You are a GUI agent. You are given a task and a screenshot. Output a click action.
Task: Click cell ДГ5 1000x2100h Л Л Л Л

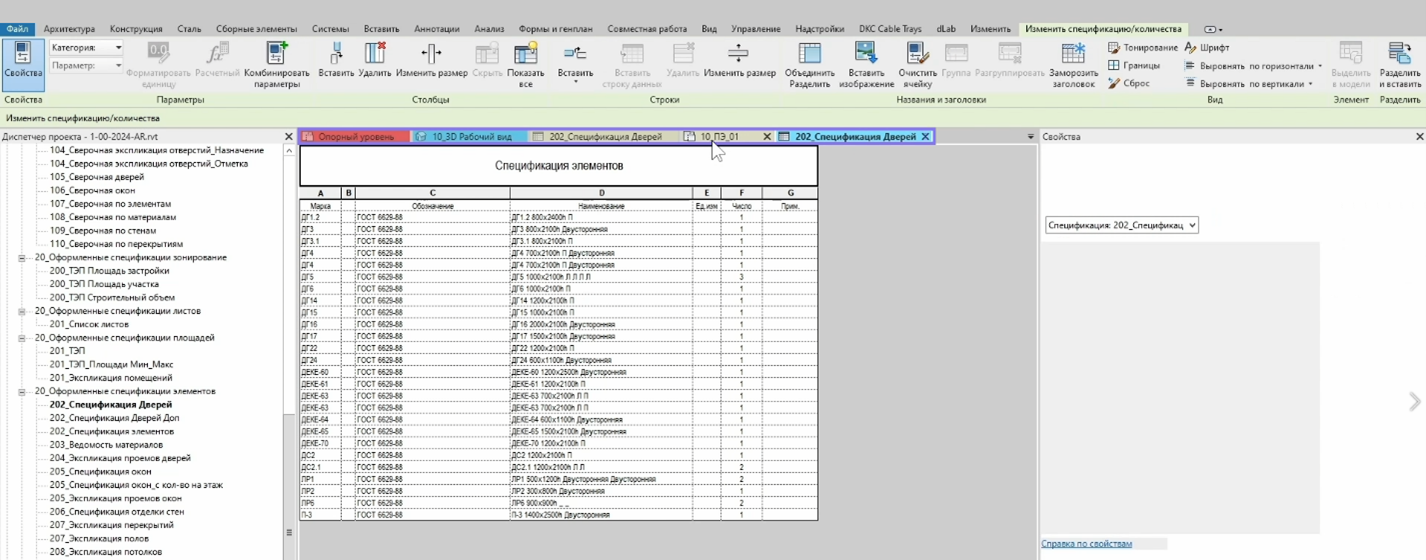click(601, 277)
